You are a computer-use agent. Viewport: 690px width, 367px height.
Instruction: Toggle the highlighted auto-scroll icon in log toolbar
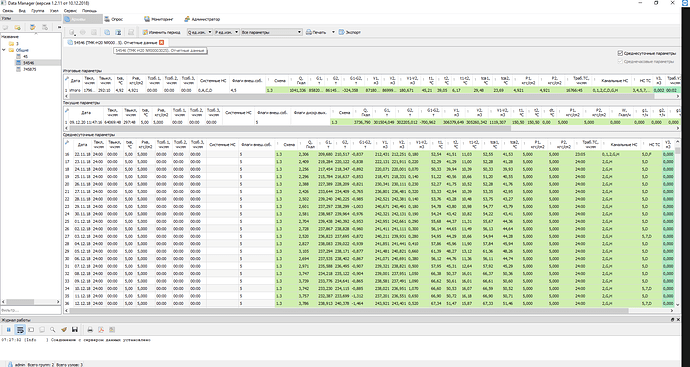(x=20, y=330)
